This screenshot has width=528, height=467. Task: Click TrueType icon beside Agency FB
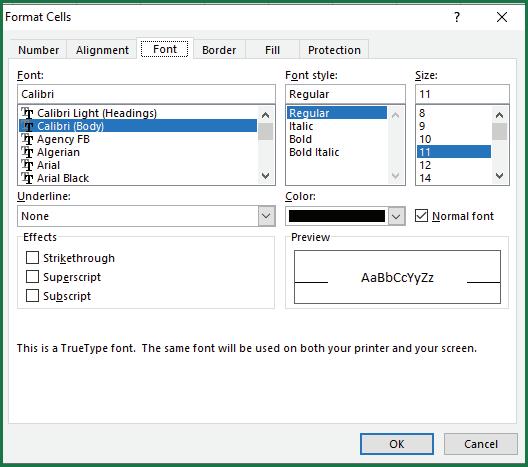[27, 139]
